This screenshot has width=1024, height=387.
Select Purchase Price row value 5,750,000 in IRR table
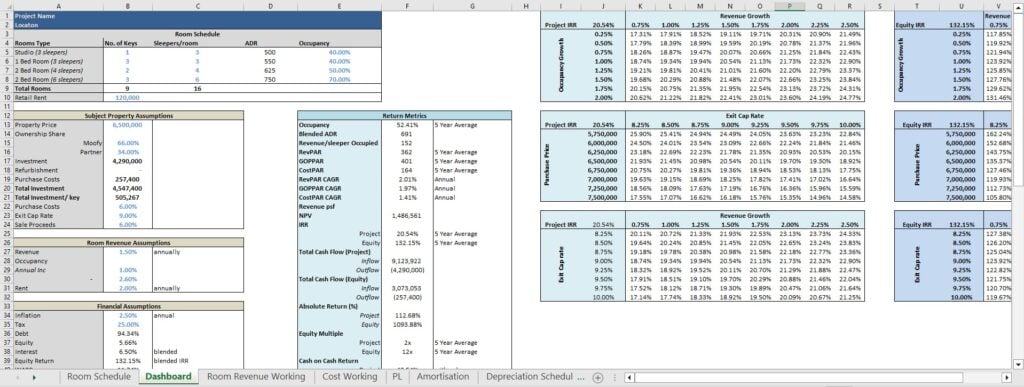[600, 133]
